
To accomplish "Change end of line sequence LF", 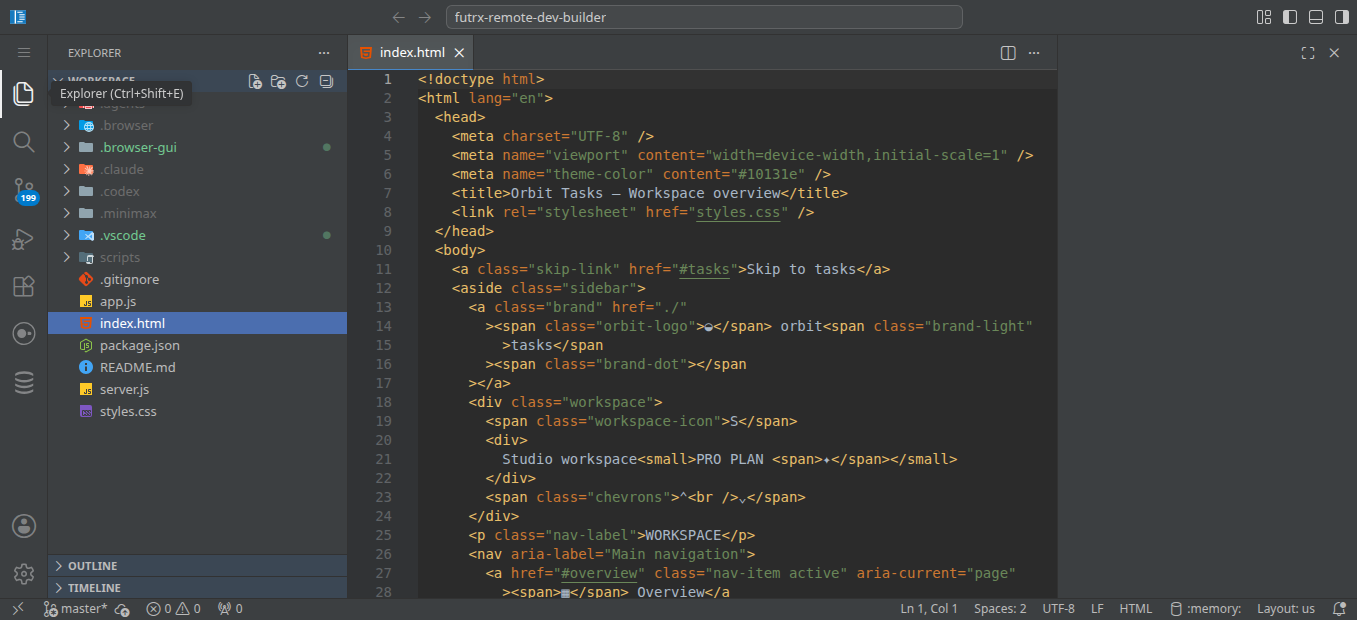I will click(x=1097, y=608).
